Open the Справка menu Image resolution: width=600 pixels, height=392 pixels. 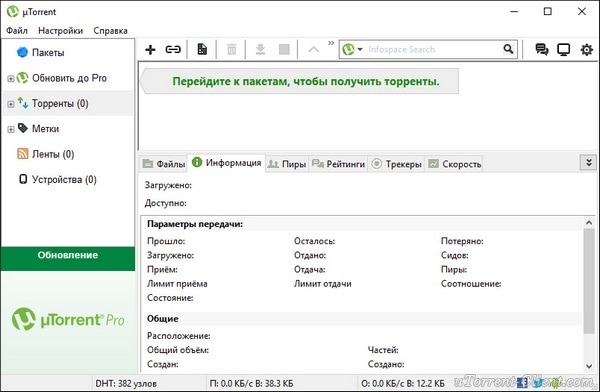click(111, 31)
